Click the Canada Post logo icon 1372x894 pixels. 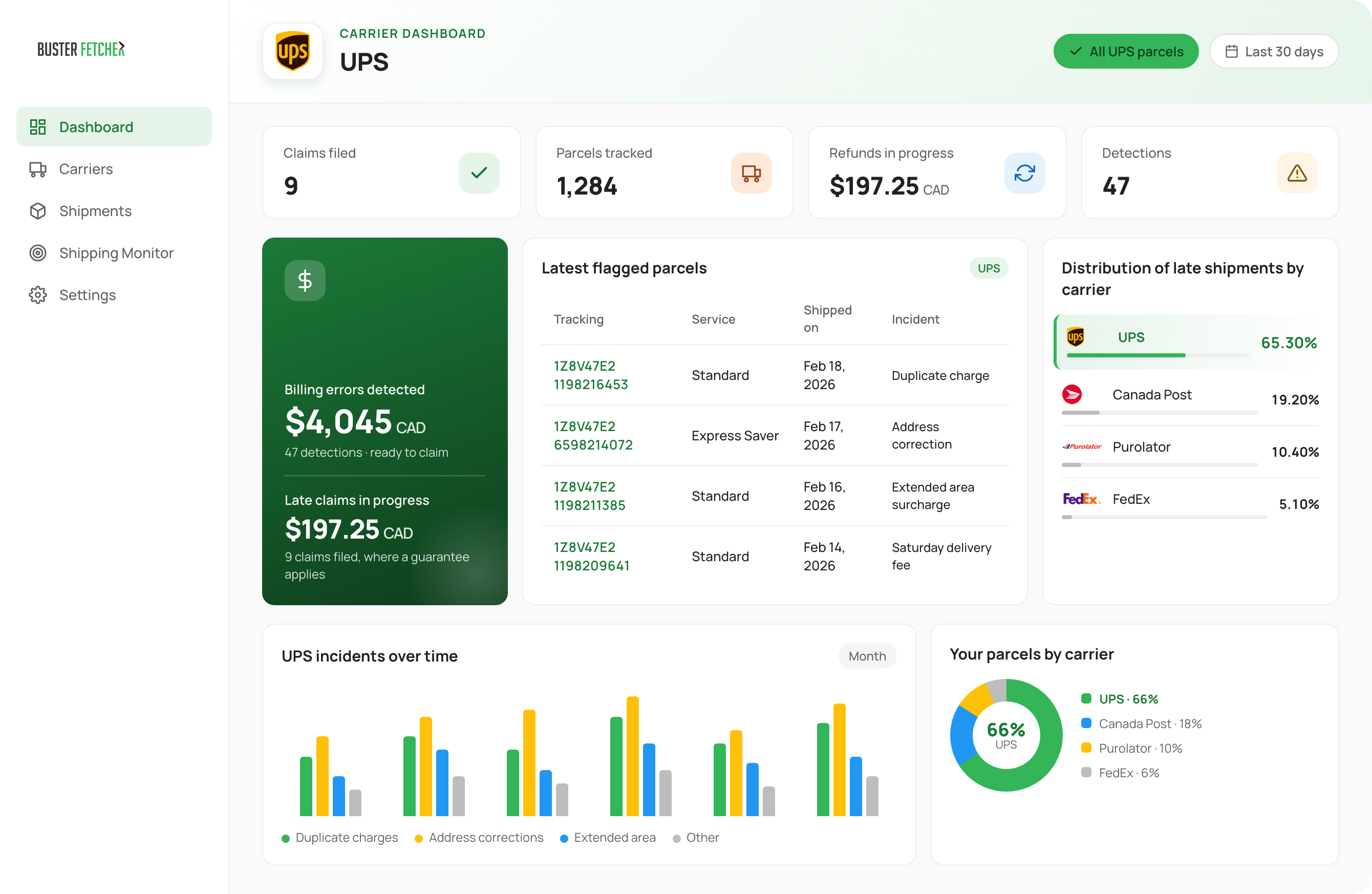click(1071, 394)
